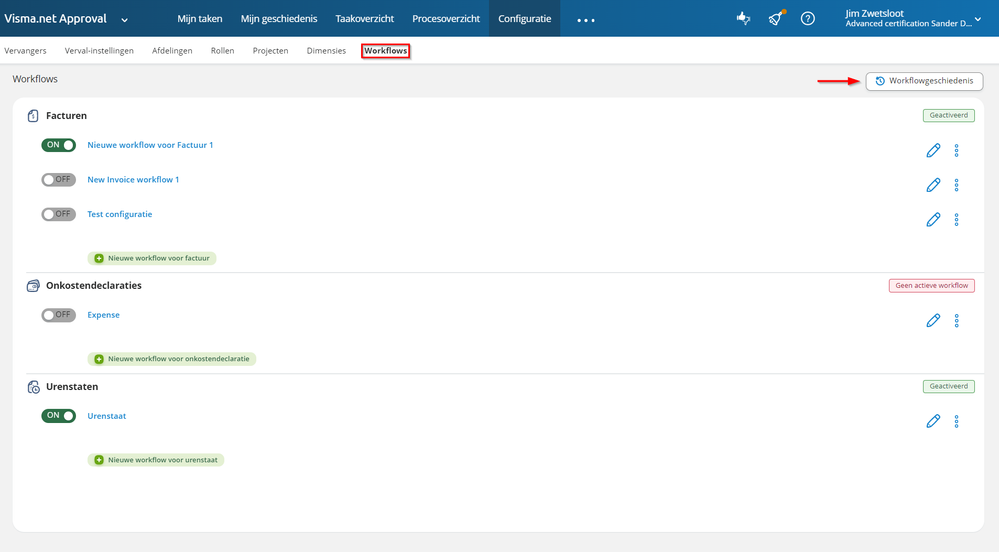
Task: Open the Urenstaat workflow link
Action: coord(106,416)
